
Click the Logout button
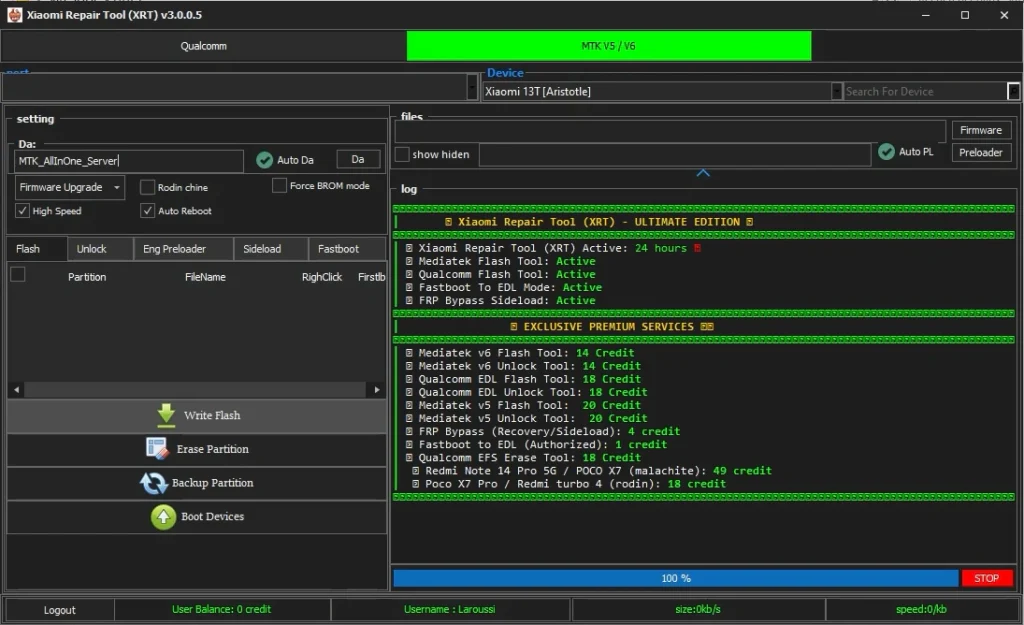tap(59, 610)
